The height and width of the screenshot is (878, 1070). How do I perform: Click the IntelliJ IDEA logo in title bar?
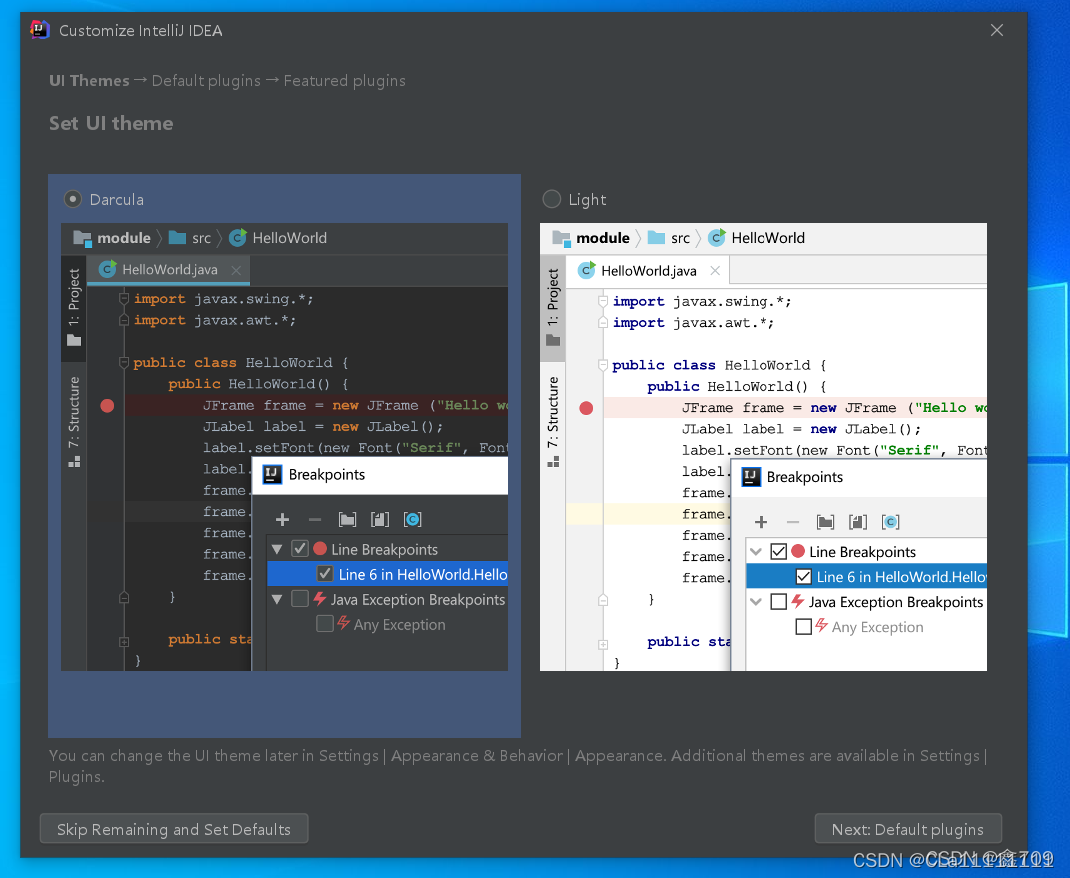pyautogui.click(x=40, y=30)
